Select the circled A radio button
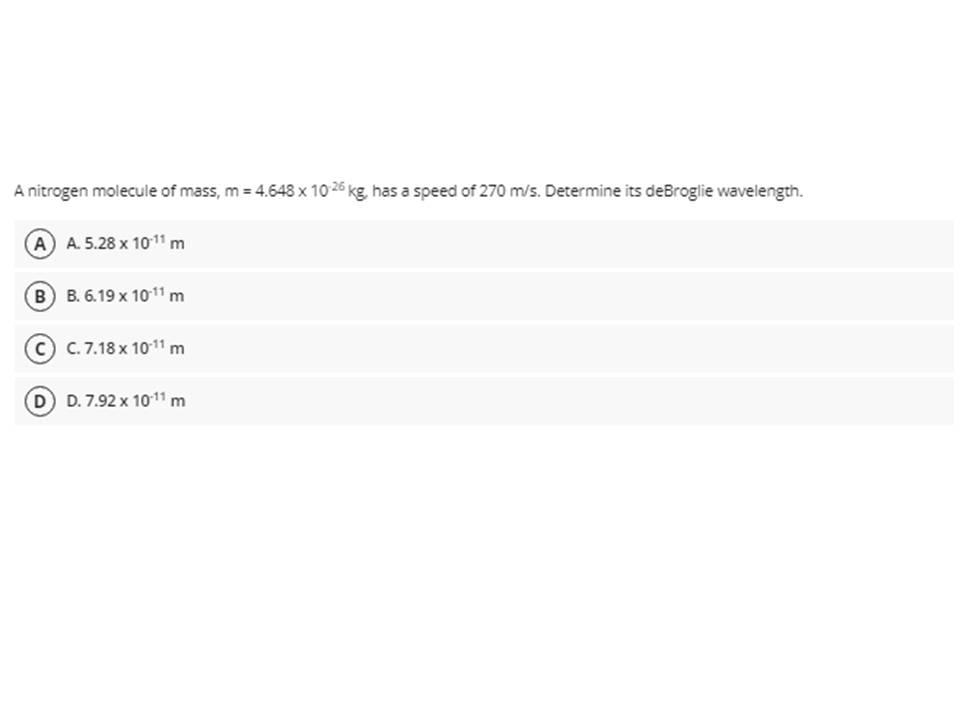960x720 pixels. pyautogui.click(x=40, y=244)
